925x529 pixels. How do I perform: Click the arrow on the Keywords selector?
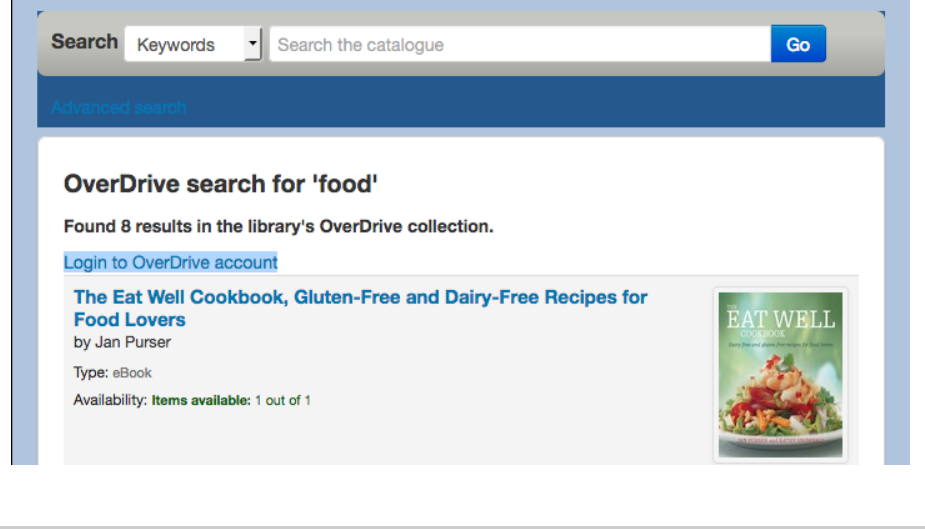[x=253, y=44]
